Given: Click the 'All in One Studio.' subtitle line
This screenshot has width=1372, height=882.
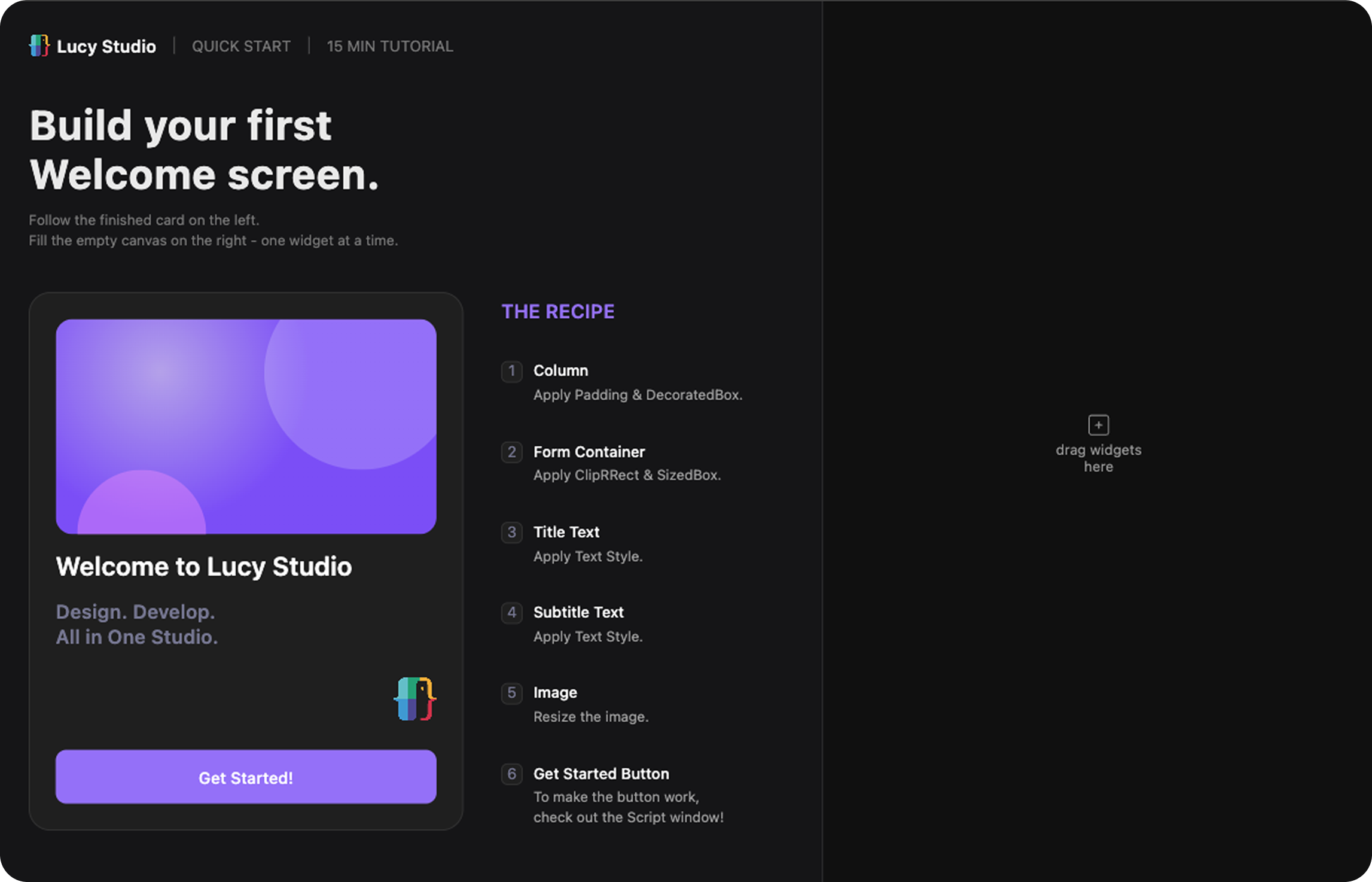Looking at the screenshot, I should point(137,637).
